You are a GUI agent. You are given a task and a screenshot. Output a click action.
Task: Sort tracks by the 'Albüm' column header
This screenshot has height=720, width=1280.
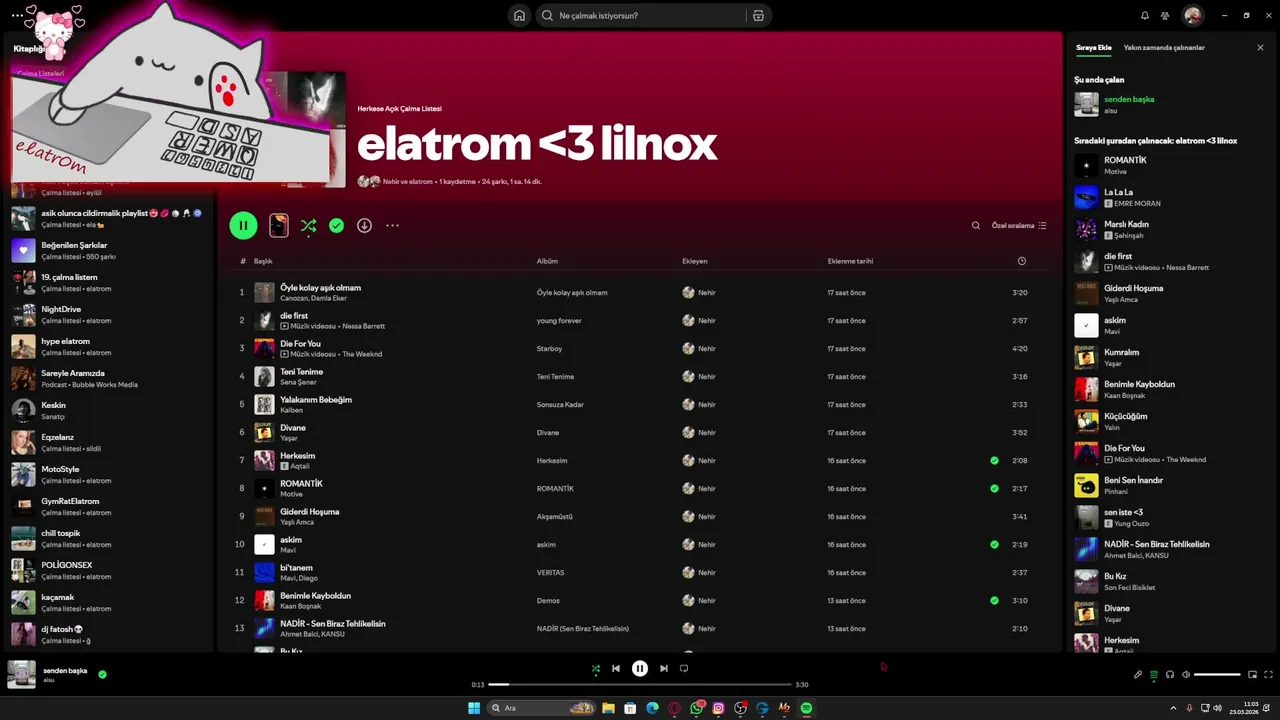[x=547, y=261]
